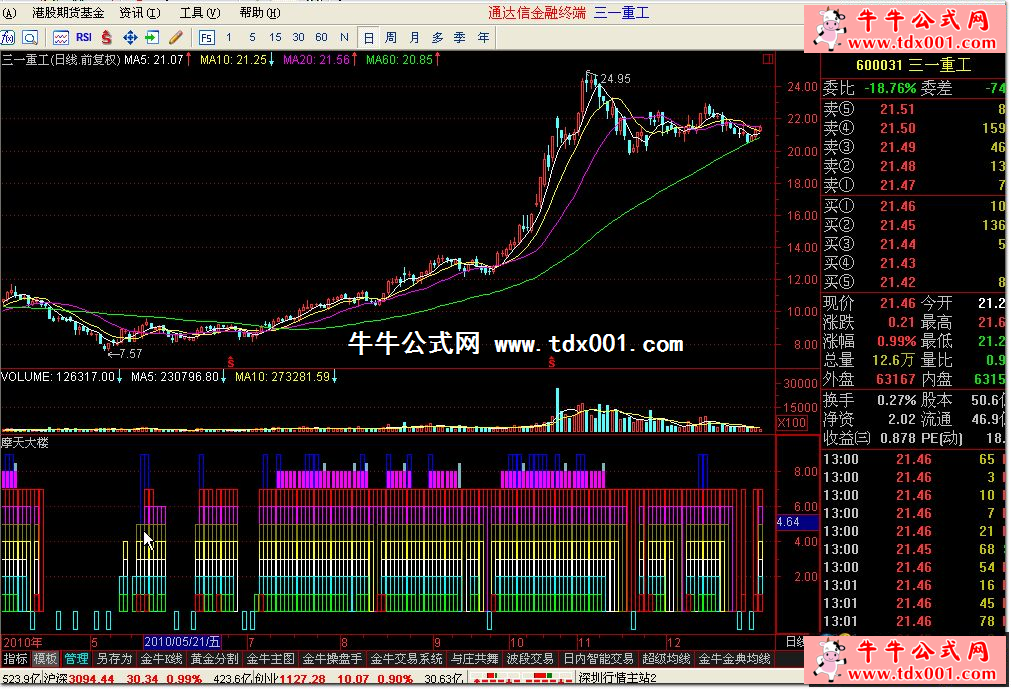The image size is (1011, 689).
Task: Select the multi-day (多) period toggle
Action: coord(438,38)
